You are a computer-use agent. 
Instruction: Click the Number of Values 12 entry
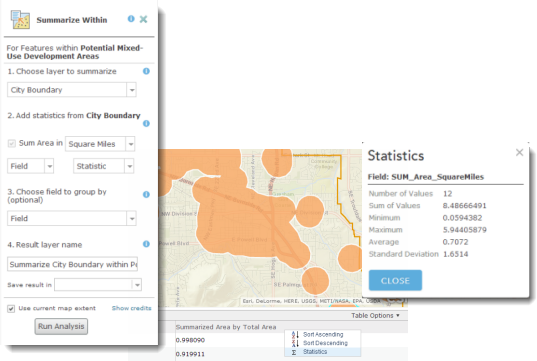[447, 194]
